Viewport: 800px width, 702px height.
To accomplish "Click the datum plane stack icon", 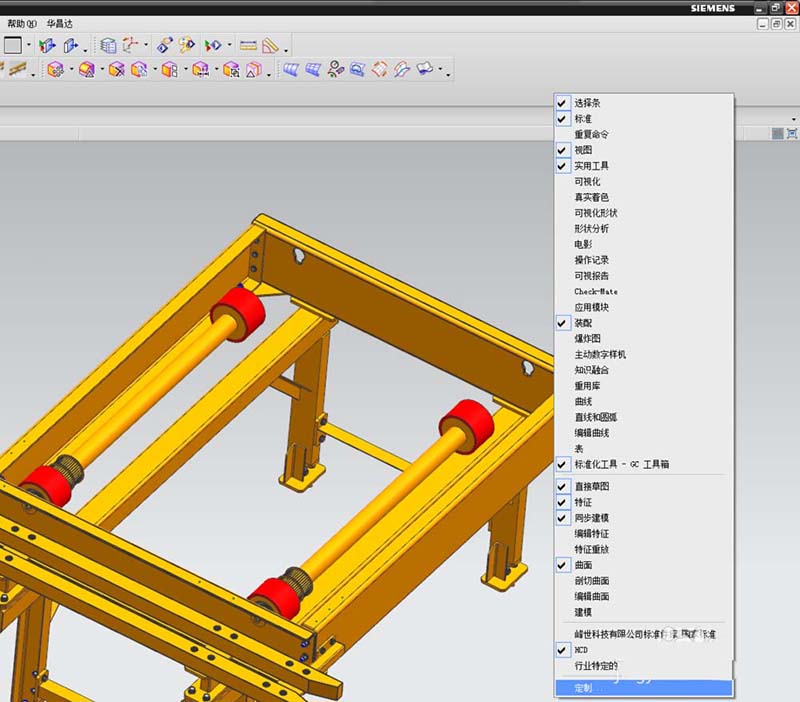I will pos(108,46).
